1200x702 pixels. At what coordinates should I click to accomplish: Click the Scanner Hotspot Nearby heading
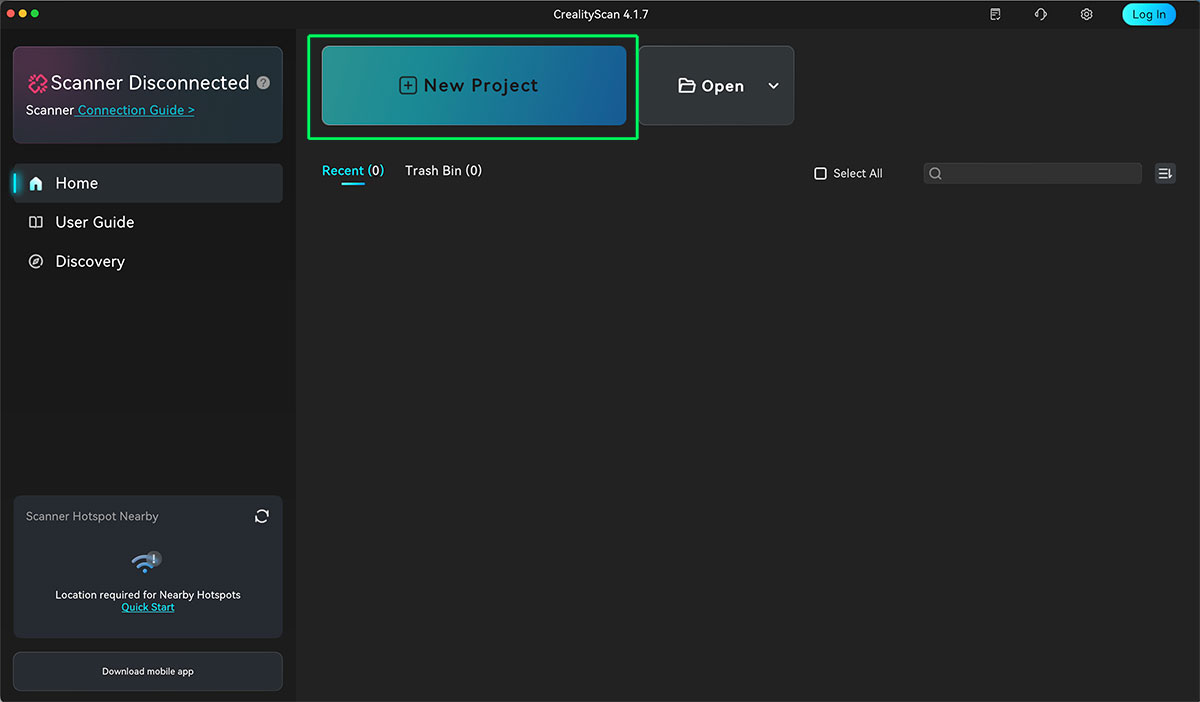click(92, 516)
